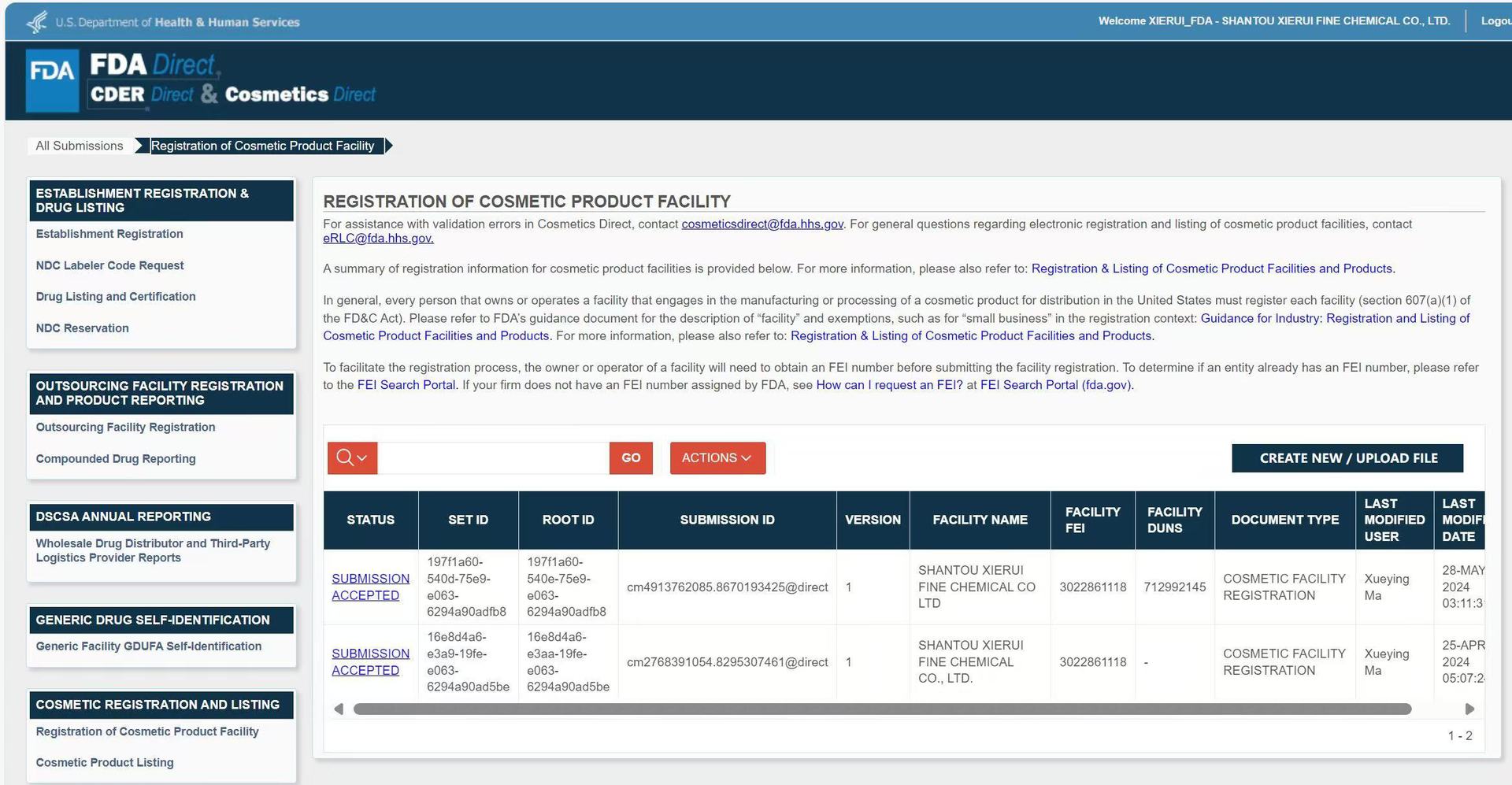The width and height of the screenshot is (1512, 785).
Task: Open Cosmetic Product Listing
Action: point(105,762)
